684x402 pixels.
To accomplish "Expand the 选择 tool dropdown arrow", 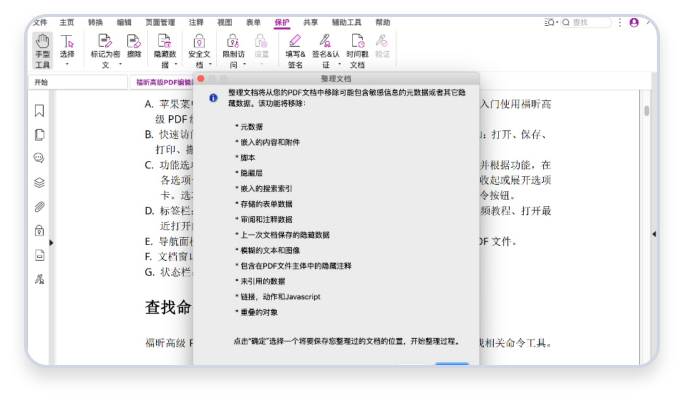I will (x=67, y=65).
